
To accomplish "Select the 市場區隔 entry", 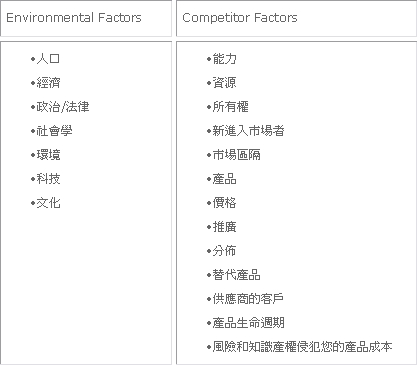I will [x=236, y=155].
